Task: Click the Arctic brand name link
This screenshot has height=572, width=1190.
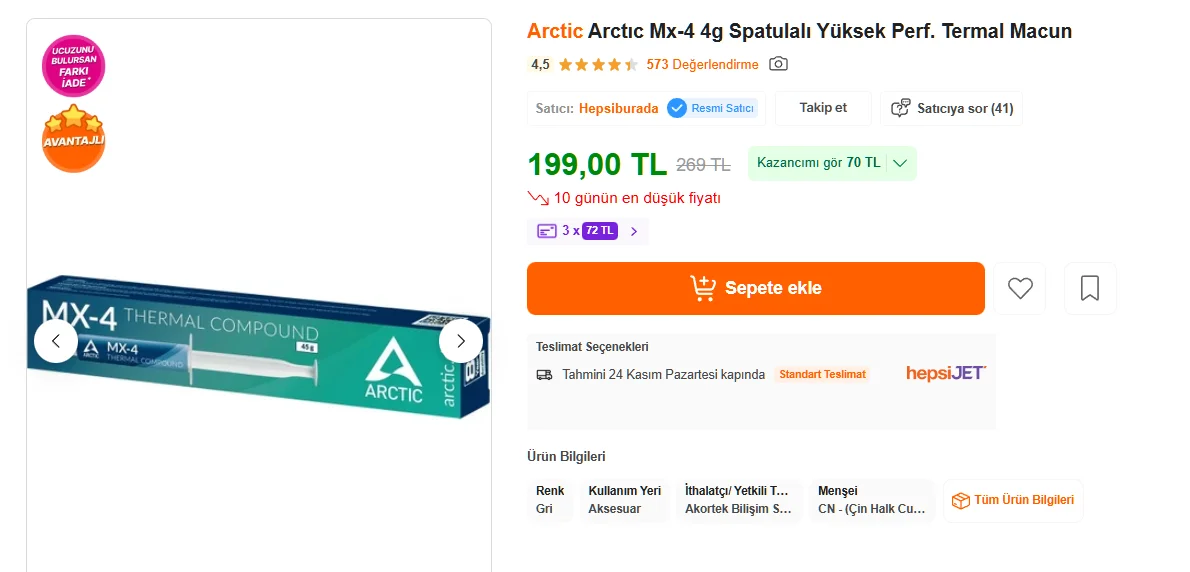Action: click(x=554, y=31)
